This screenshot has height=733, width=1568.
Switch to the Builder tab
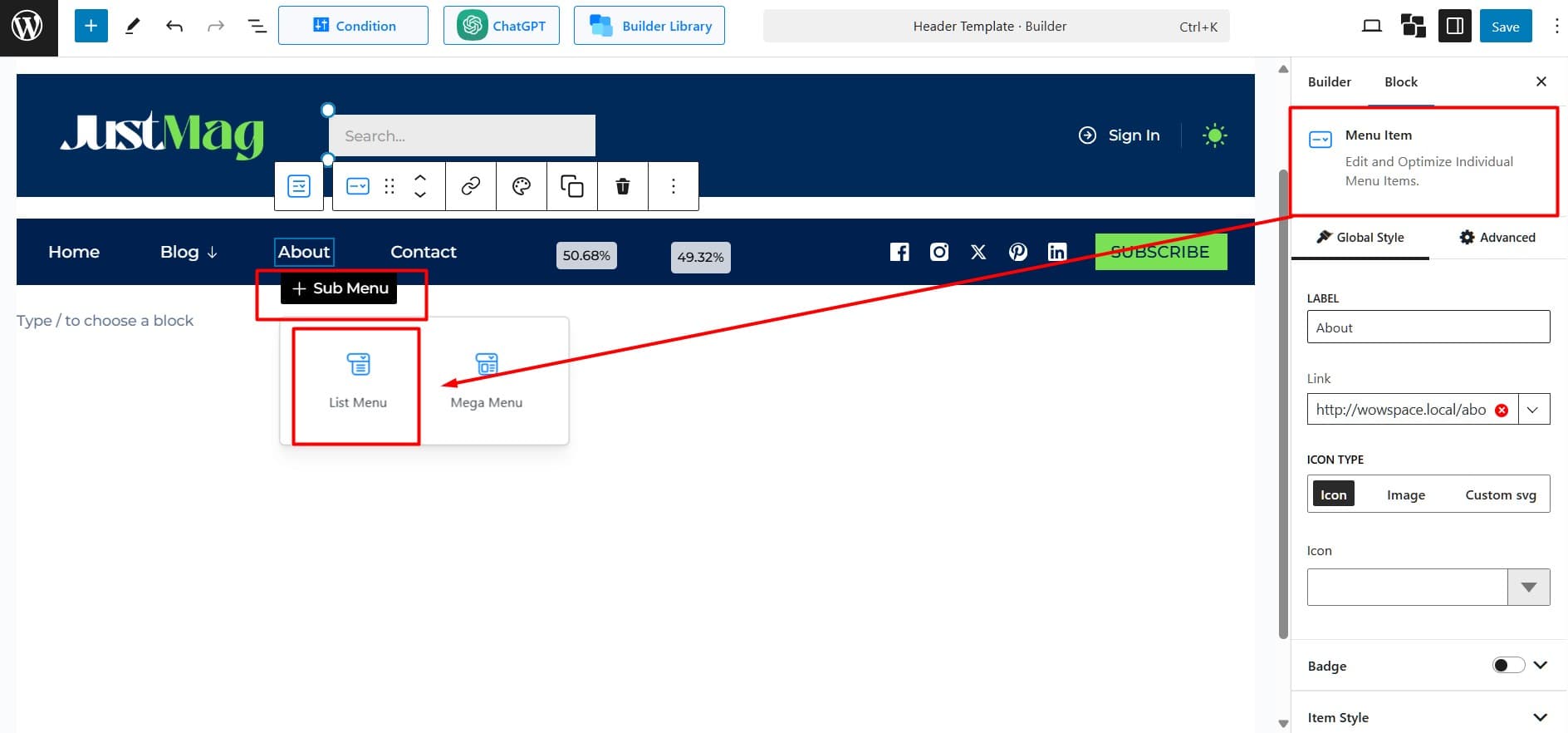[x=1329, y=81]
